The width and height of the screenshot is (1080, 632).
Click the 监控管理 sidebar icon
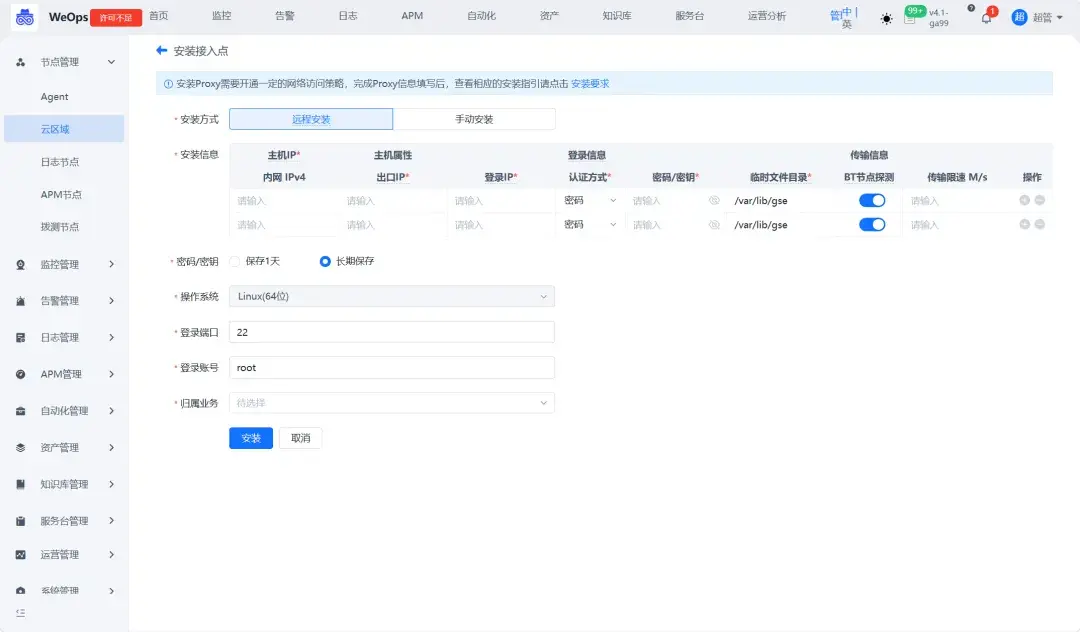point(21,264)
